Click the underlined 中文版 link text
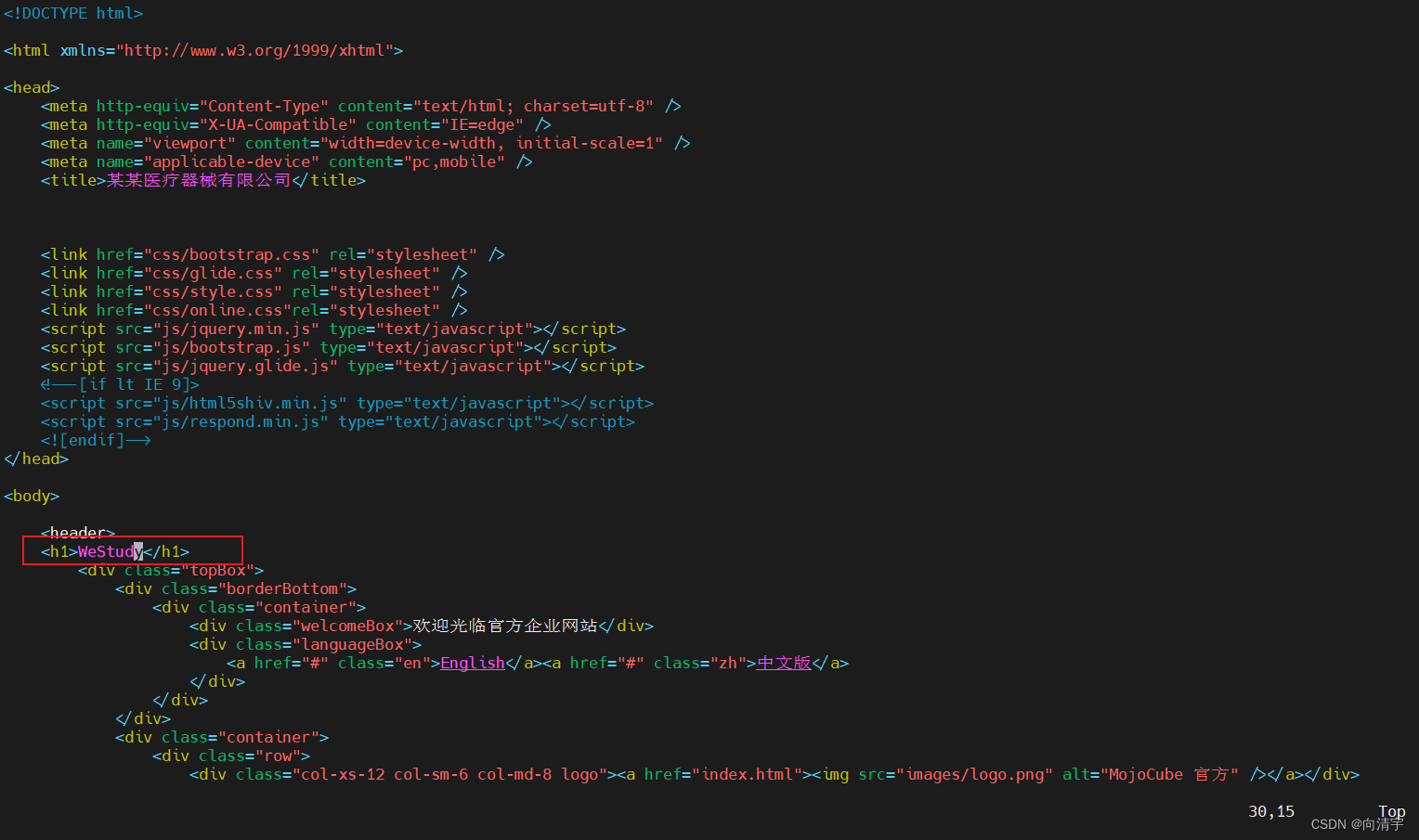 click(x=784, y=663)
